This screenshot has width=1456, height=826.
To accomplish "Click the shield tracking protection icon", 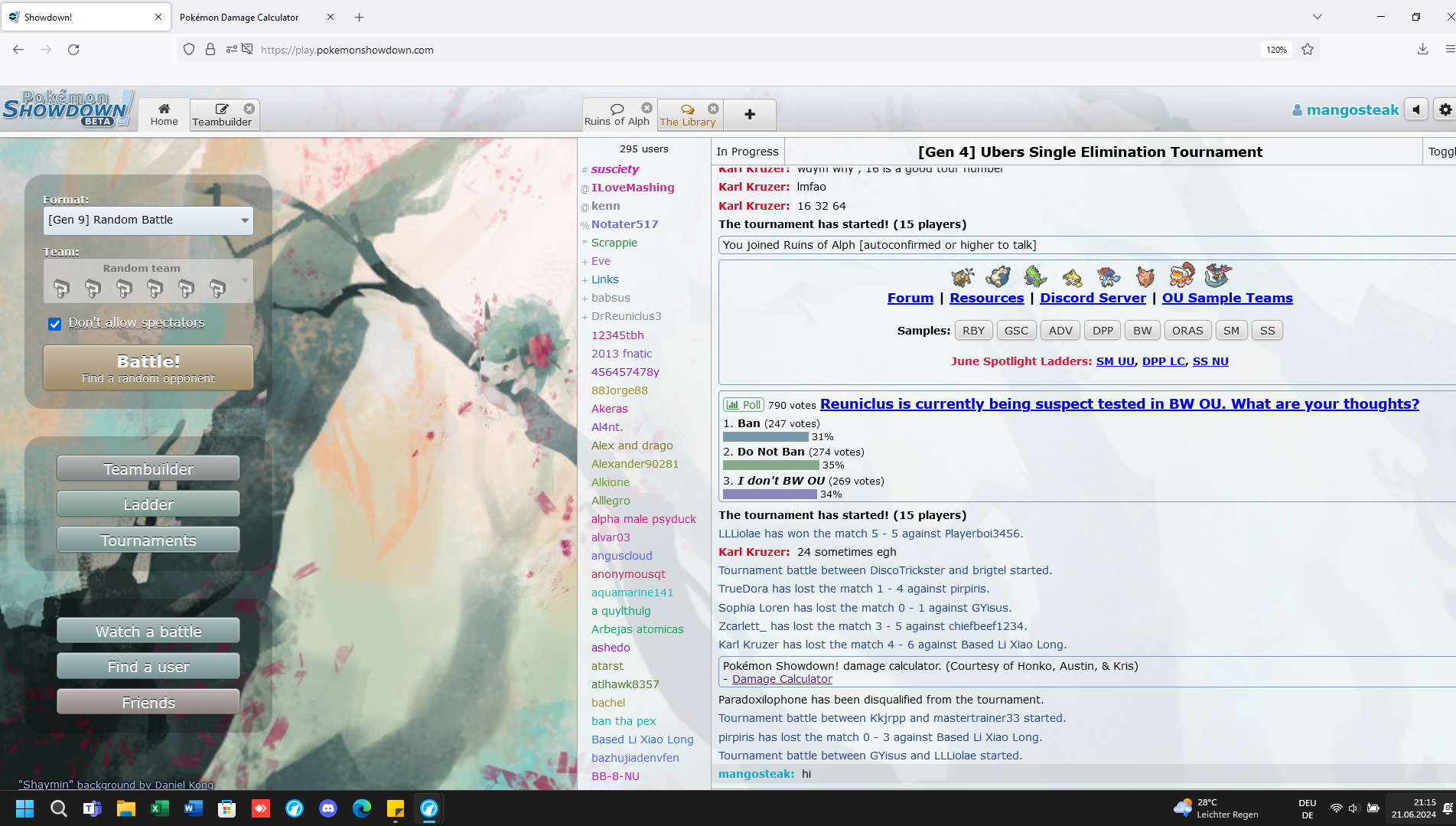I will click(189, 50).
